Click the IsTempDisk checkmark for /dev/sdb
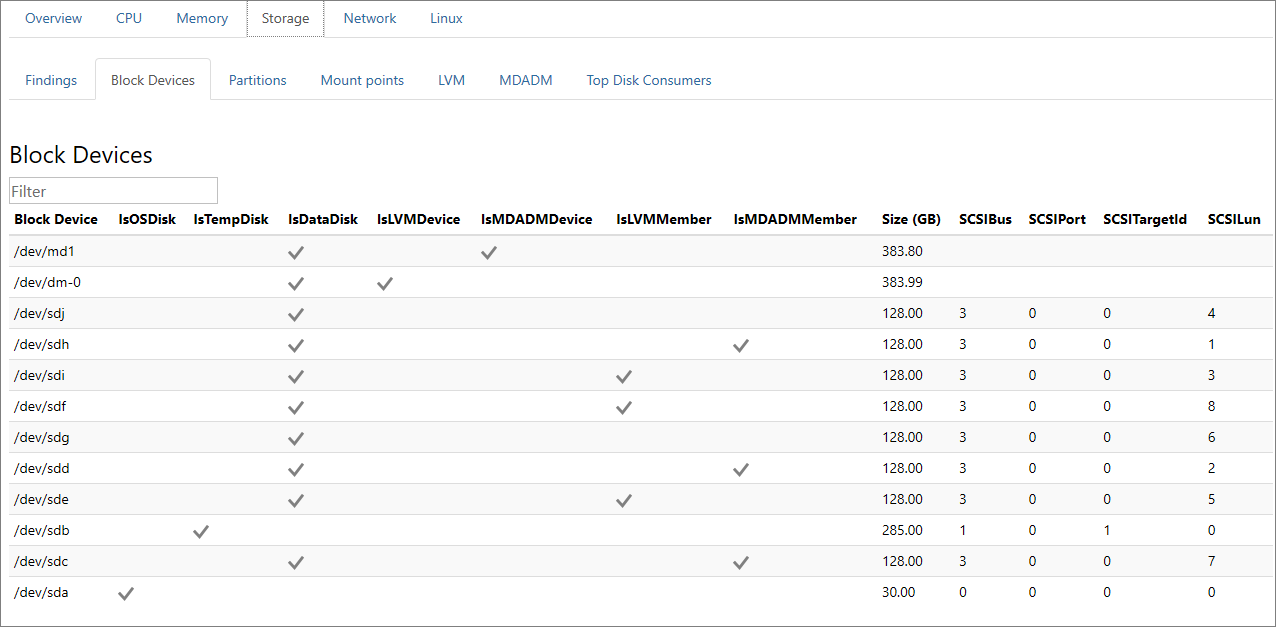This screenshot has height=627, width=1276. [x=200, y=531]
